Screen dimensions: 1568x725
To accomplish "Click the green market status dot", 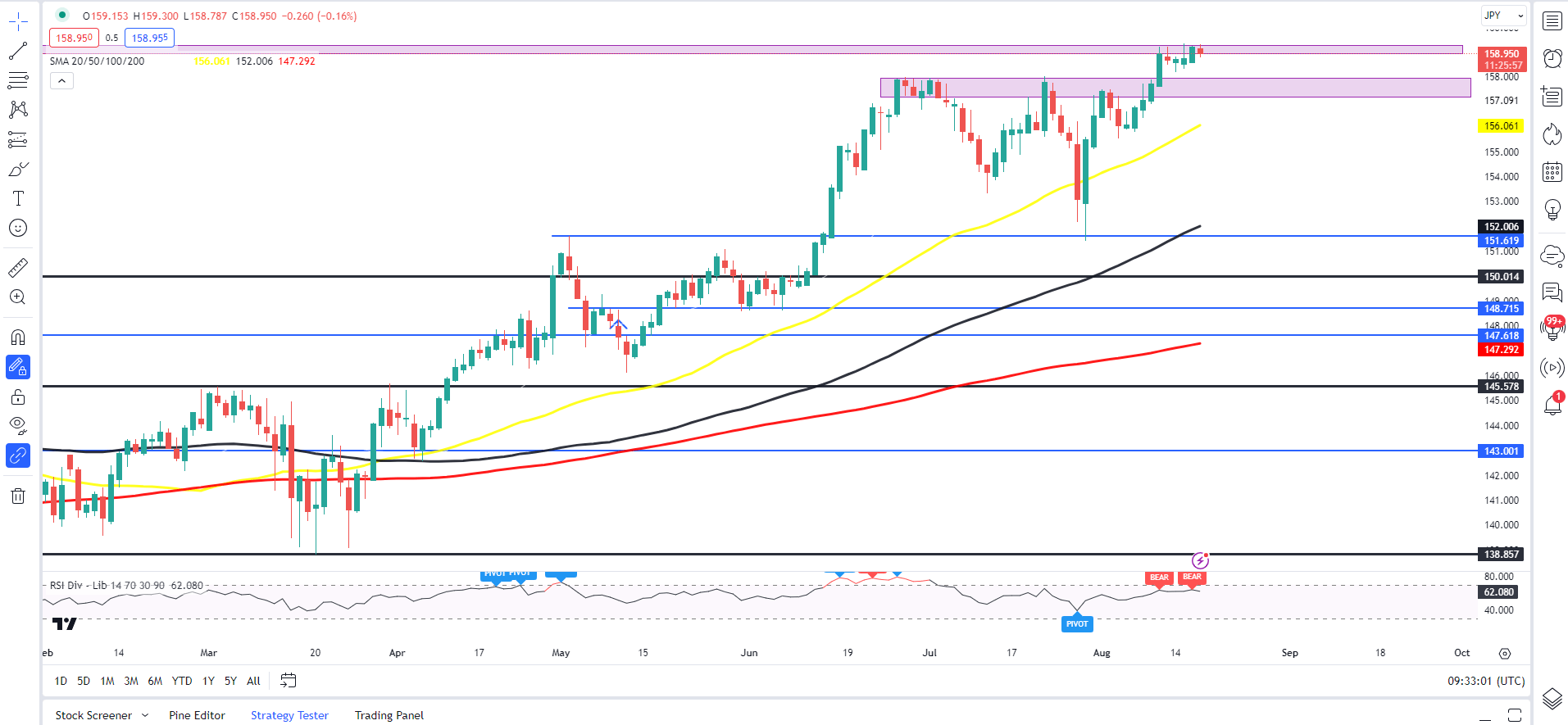I will coord(62,15).
